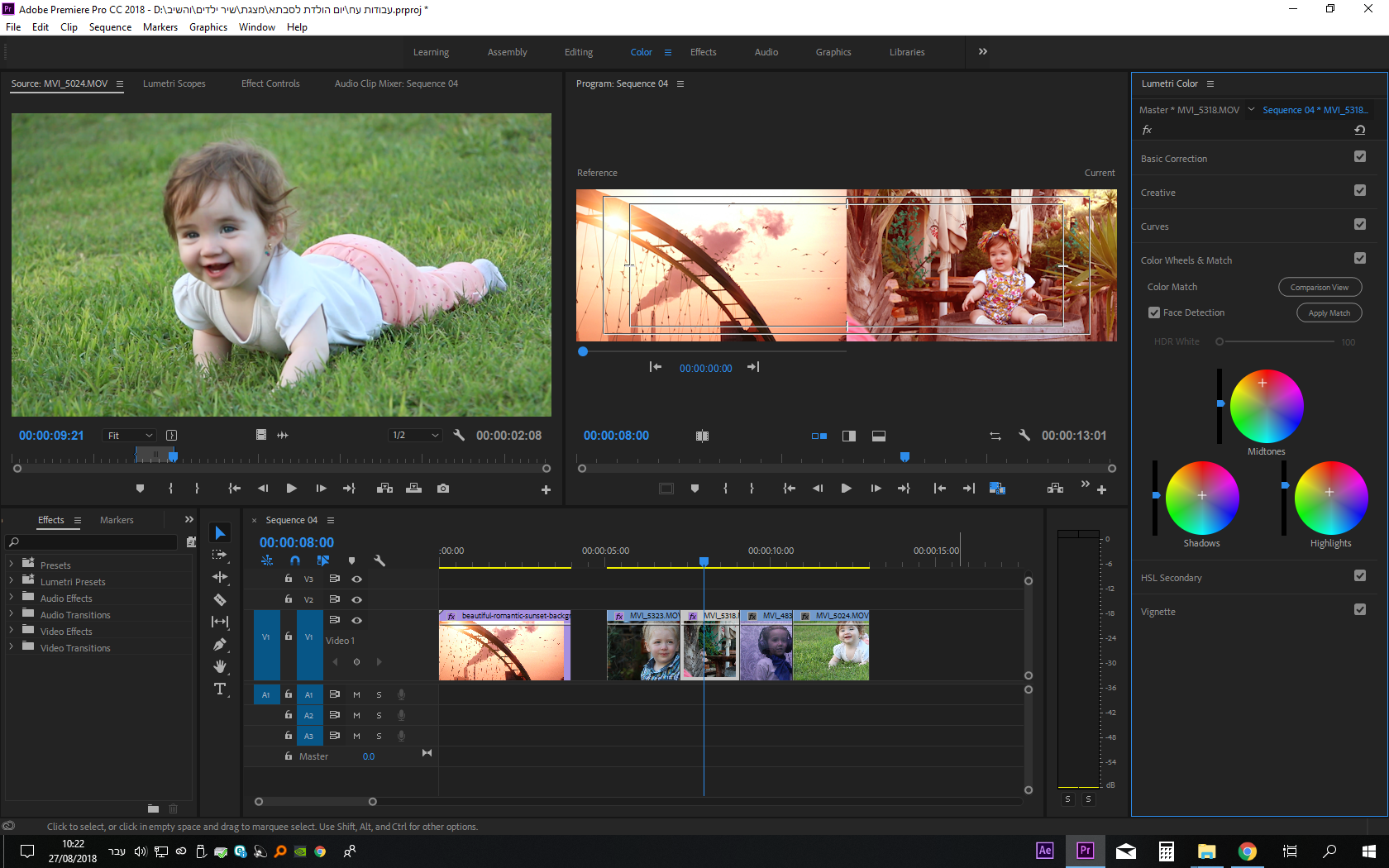This screenshot has width=1389, height=868.
Task: Select the Type tool in the tools panel
Action: coord(220,689)
